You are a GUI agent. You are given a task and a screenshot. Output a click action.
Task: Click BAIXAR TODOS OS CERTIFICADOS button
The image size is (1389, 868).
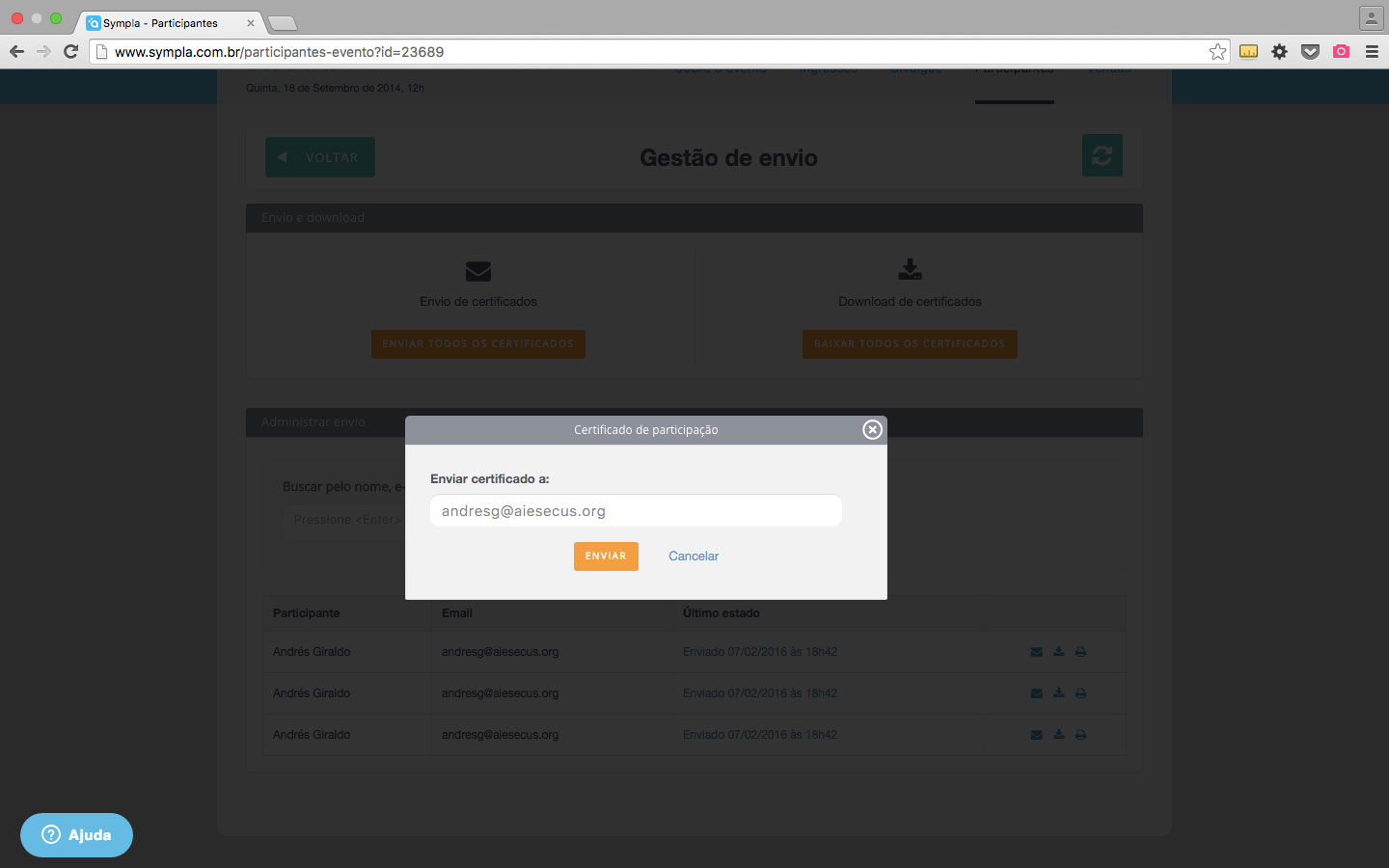point(910,344)
